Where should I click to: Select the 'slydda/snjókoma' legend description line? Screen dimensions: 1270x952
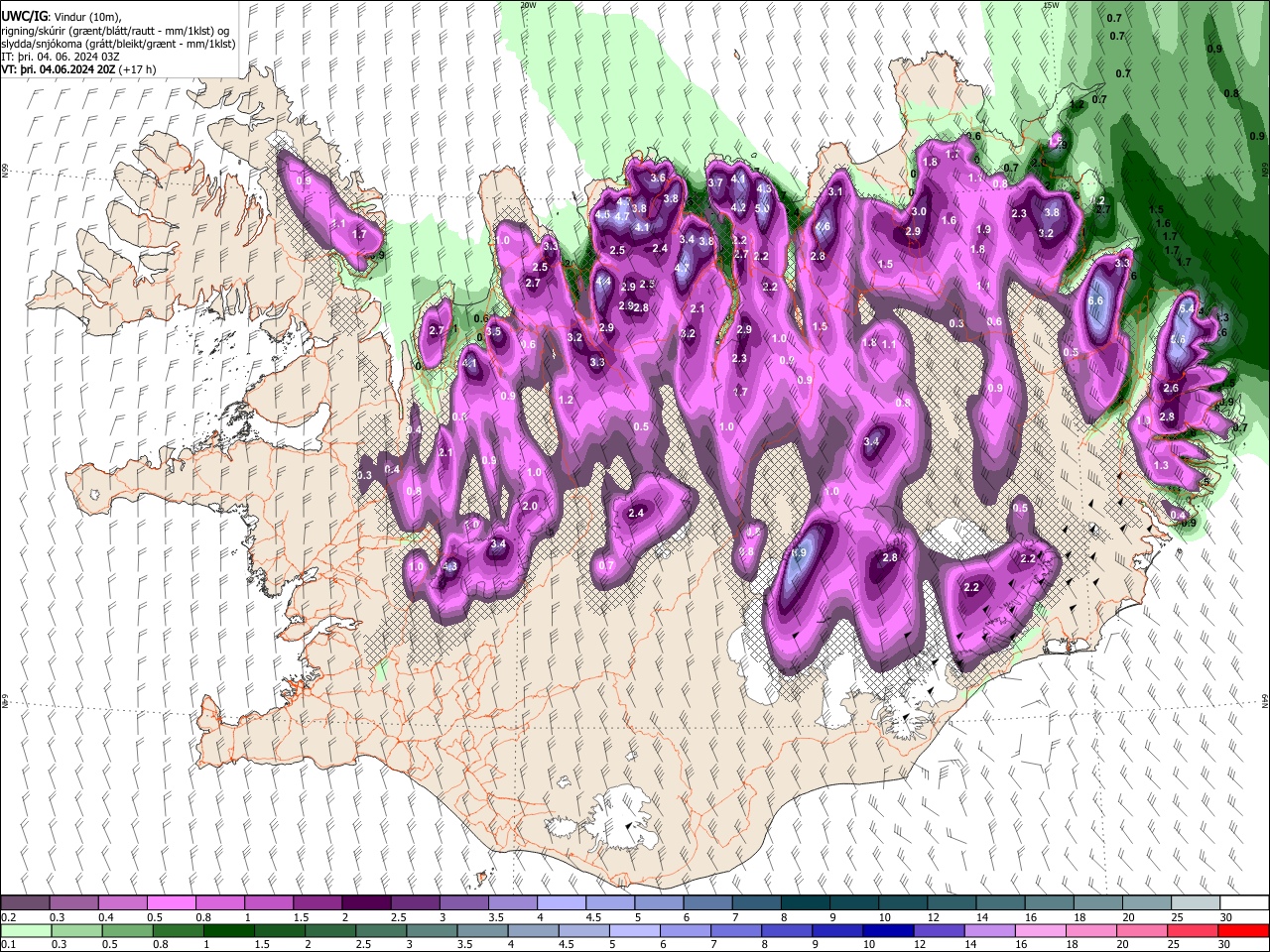coord(118,44)
